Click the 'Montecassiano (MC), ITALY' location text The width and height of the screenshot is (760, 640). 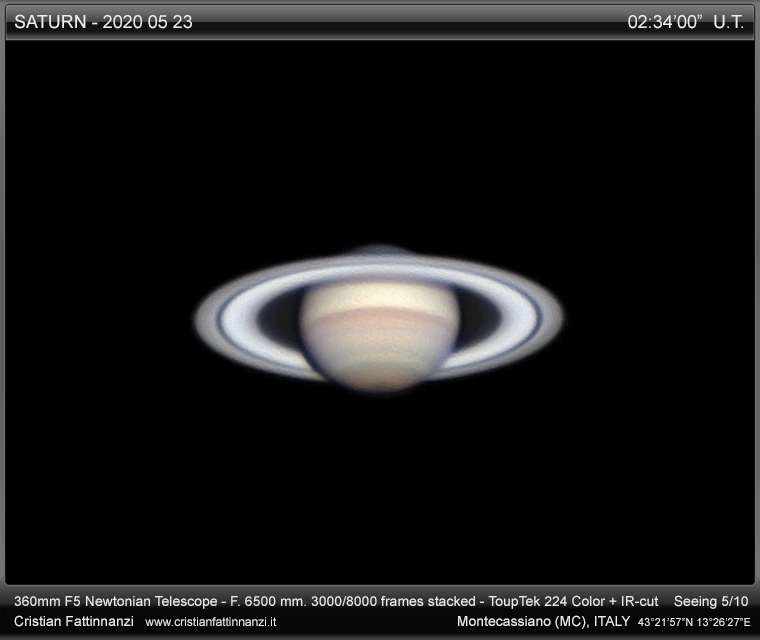[543, 621]
